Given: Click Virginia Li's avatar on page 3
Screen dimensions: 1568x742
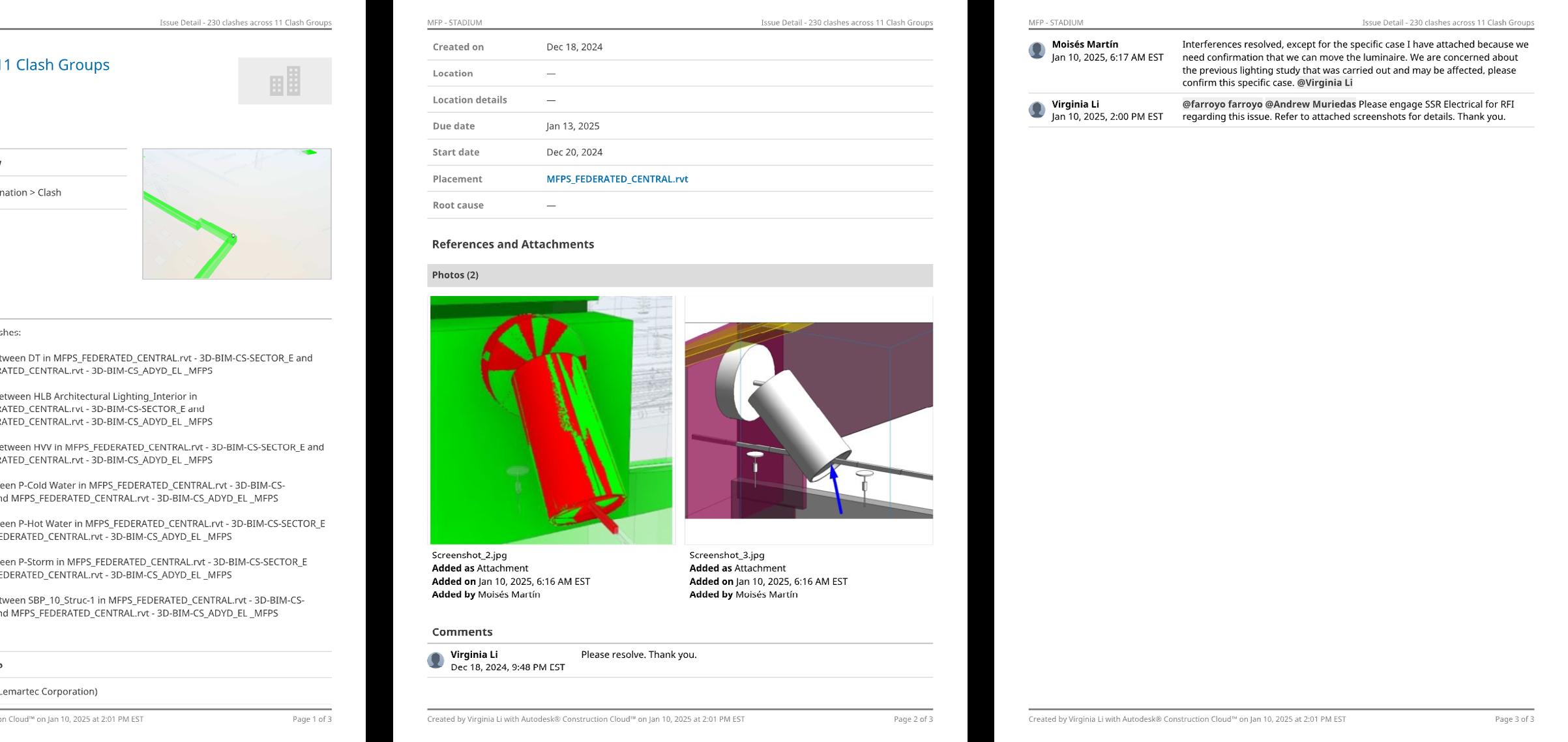Looking at the screenshot, I should coord(1037,110).
